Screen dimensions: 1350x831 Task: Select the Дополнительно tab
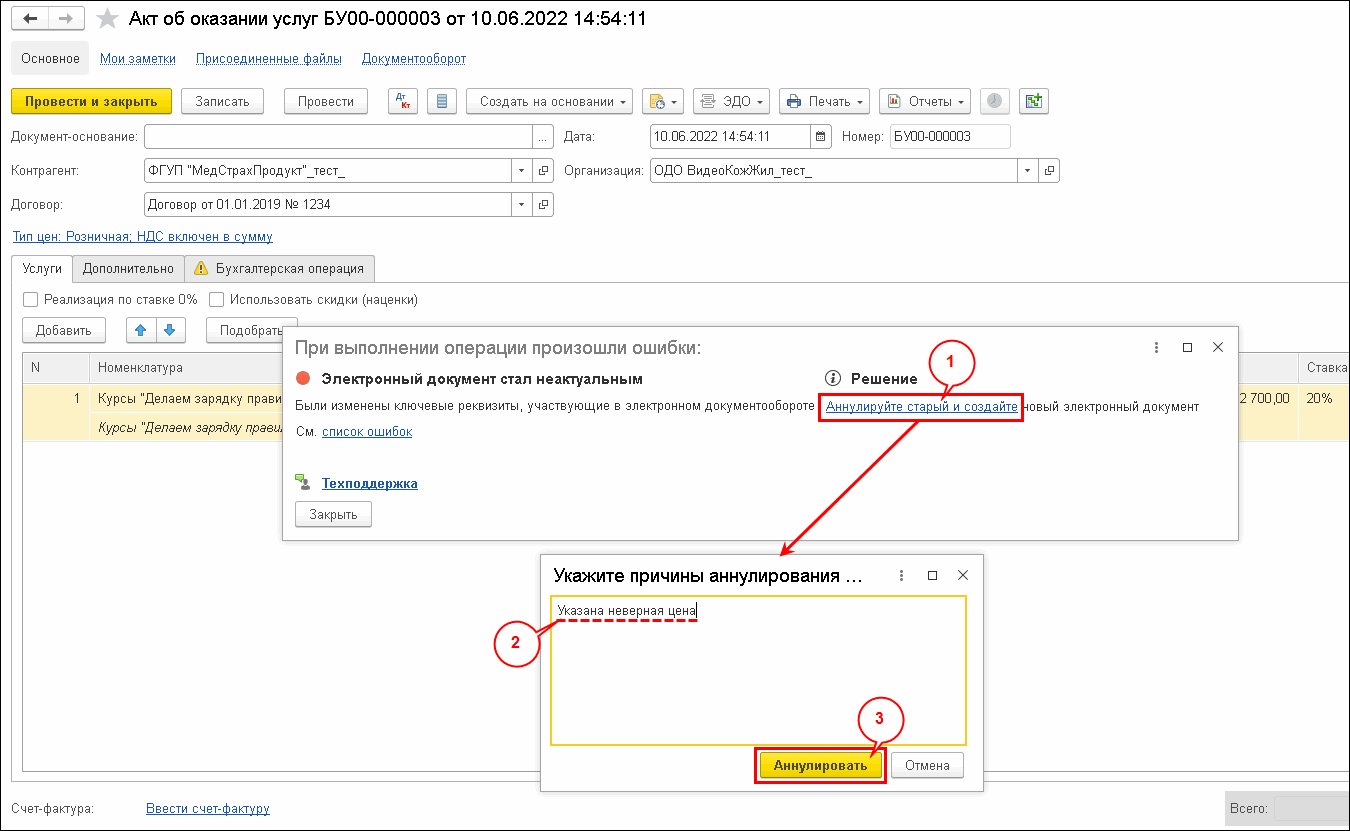128,268
